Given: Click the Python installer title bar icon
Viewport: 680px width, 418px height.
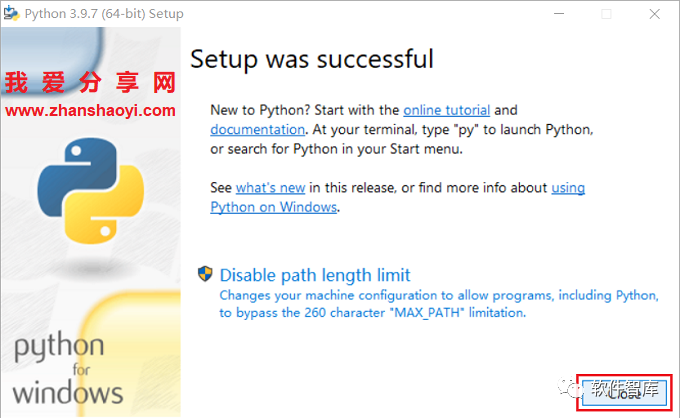Looking at the screenshot, I should click(x=11, y=13).
